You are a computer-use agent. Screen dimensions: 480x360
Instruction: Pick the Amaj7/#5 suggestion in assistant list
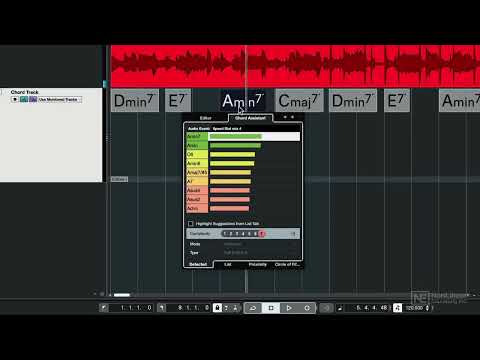click(x=243, y=172)
